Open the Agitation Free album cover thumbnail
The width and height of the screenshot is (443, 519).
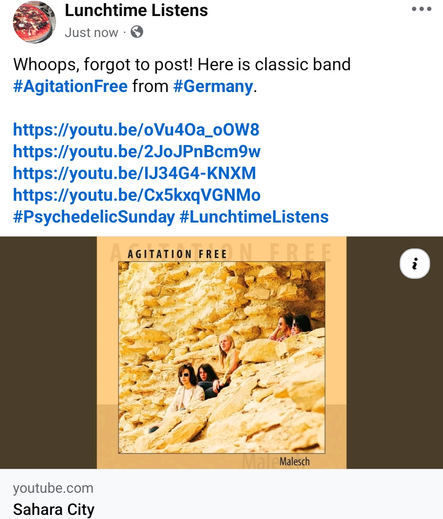[222, 353]
